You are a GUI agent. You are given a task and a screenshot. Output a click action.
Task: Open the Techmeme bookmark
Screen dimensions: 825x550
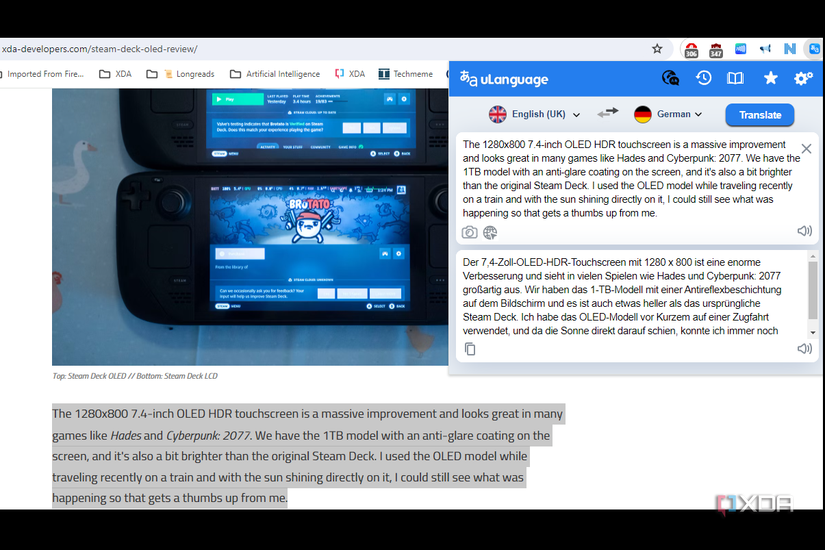pyautogui.click(x=406, y=74)
